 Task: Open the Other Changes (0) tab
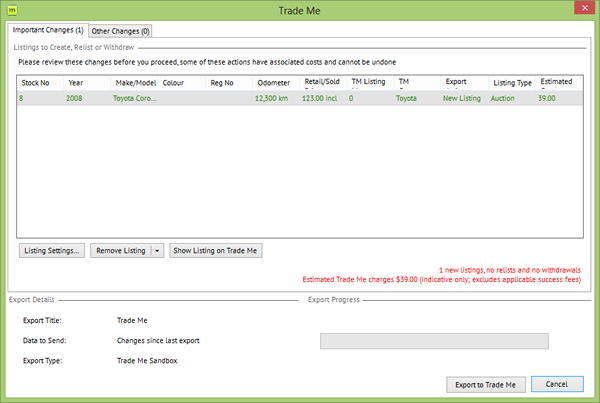(x=120, y=31)
